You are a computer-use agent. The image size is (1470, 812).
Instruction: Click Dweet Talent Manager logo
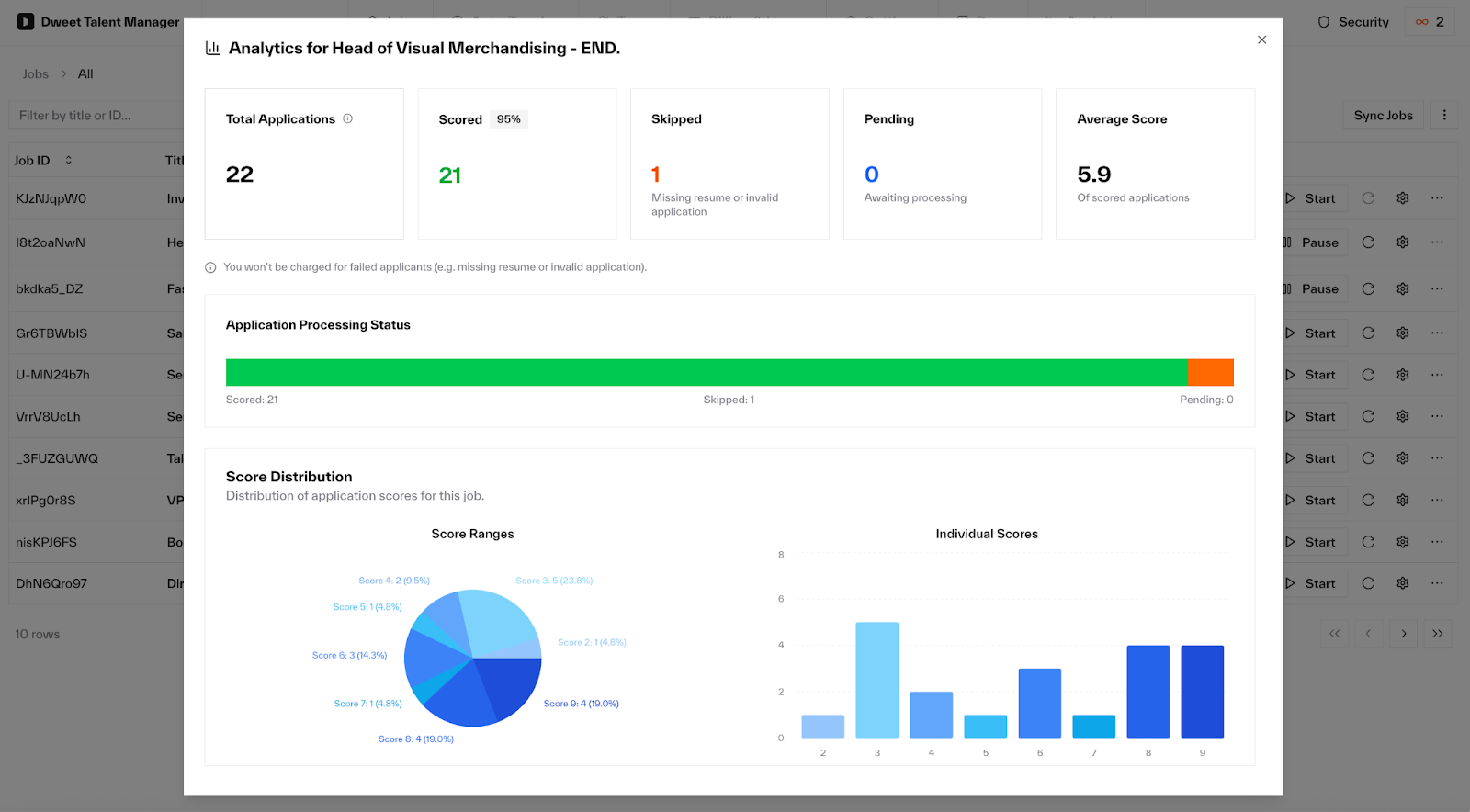[26, 22]
